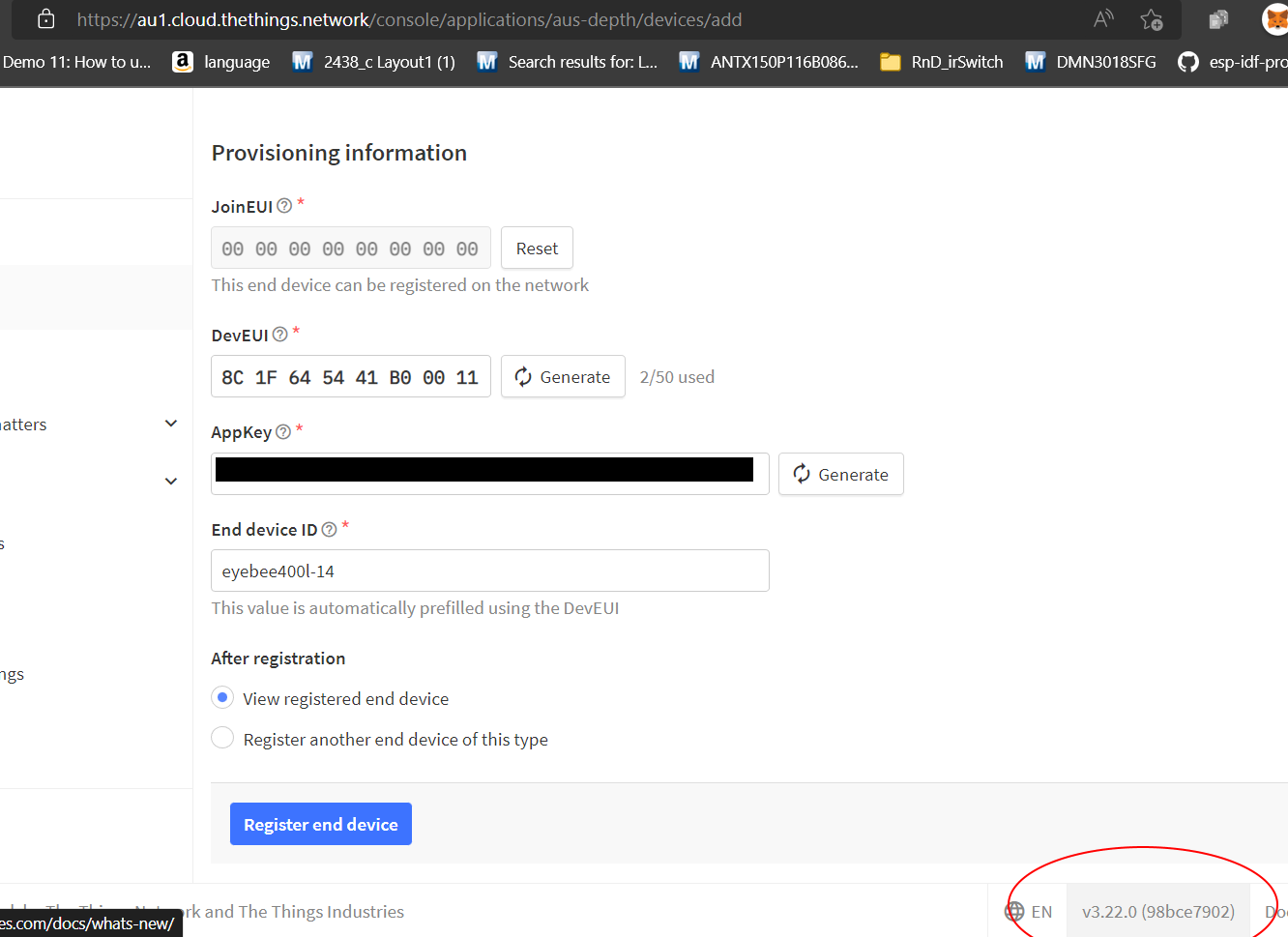The height and width of the screenshot is (937, 1288).
Task: Add page to favorites via star icon
Action: (x=1152, y=18)
